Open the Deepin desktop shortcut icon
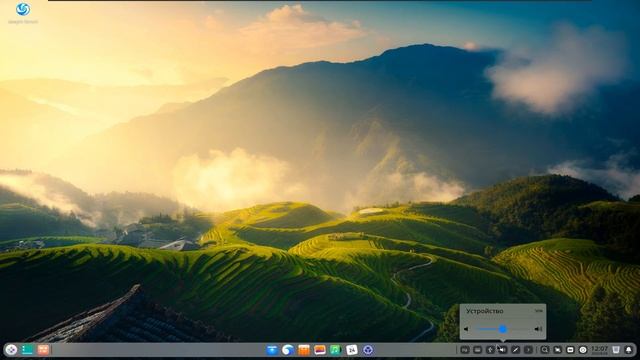640x360 pixels. coord(23,12)
